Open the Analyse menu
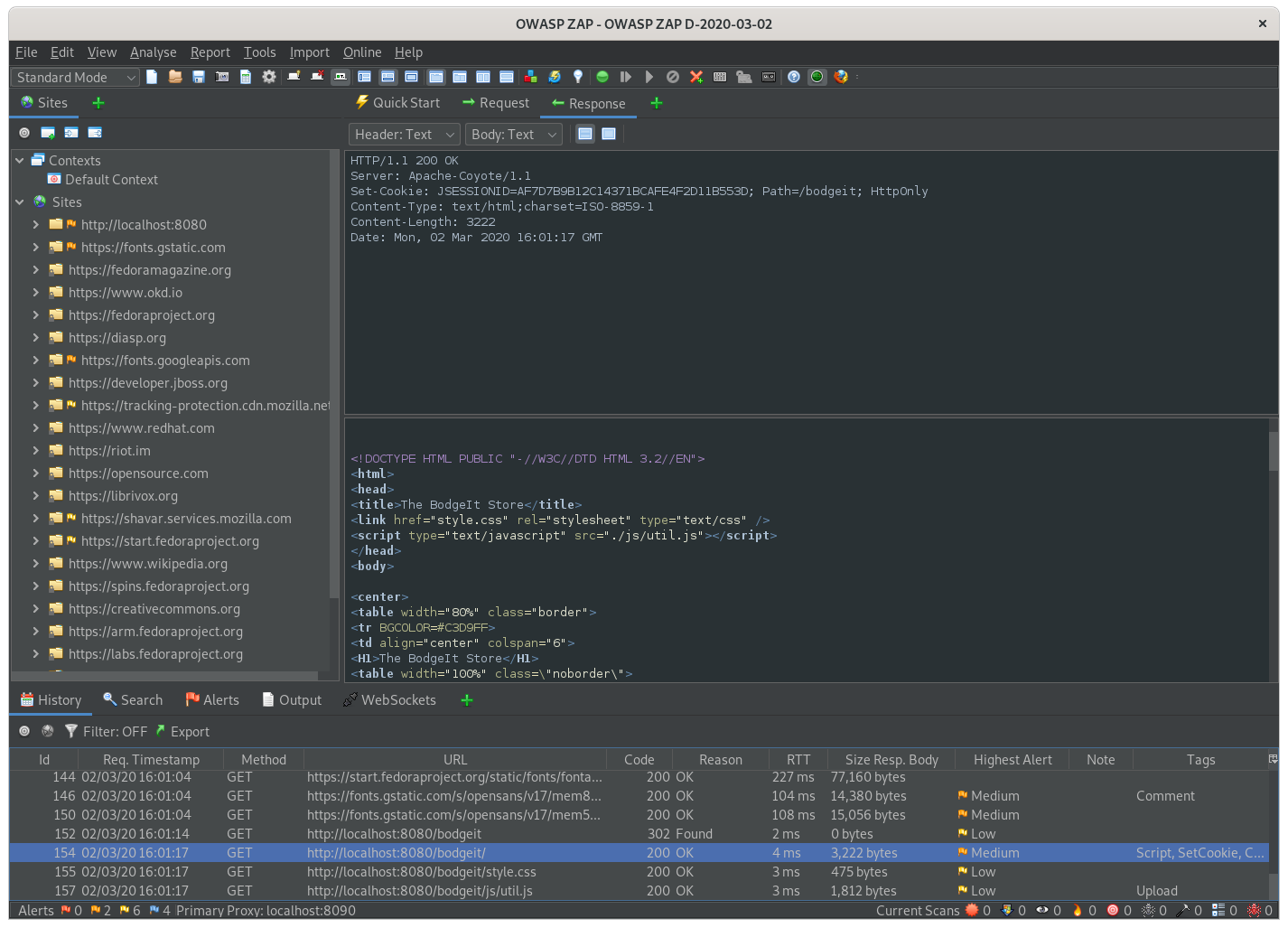The width and height of the screenshot is (1288, 928). coord(153,52)
